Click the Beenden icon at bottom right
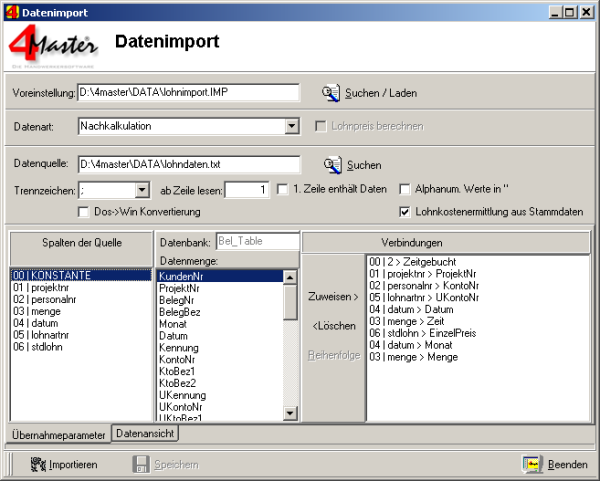600x481 pixels. pos(533,464)
